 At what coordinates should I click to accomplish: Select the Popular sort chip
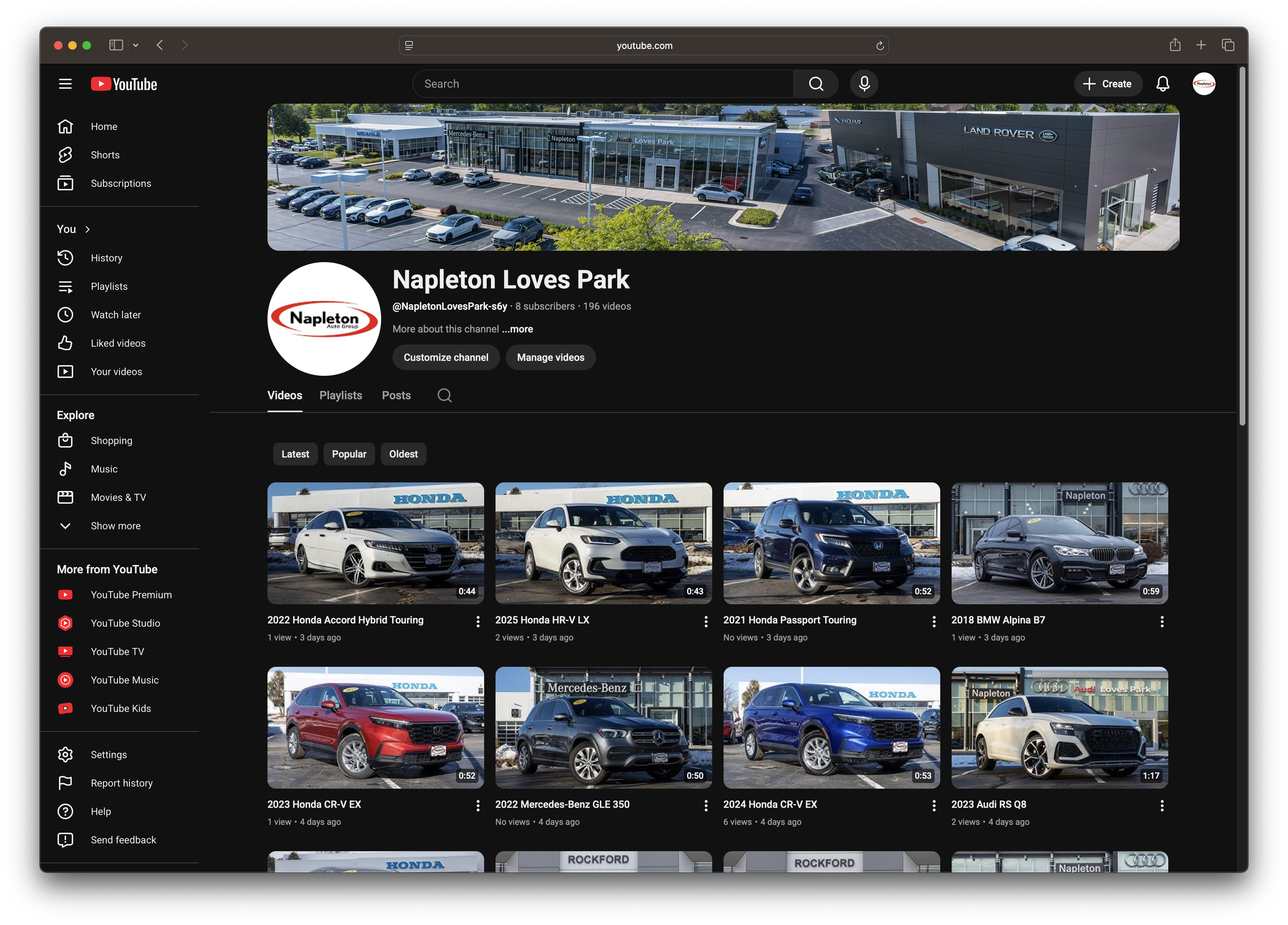coord(349,454)
